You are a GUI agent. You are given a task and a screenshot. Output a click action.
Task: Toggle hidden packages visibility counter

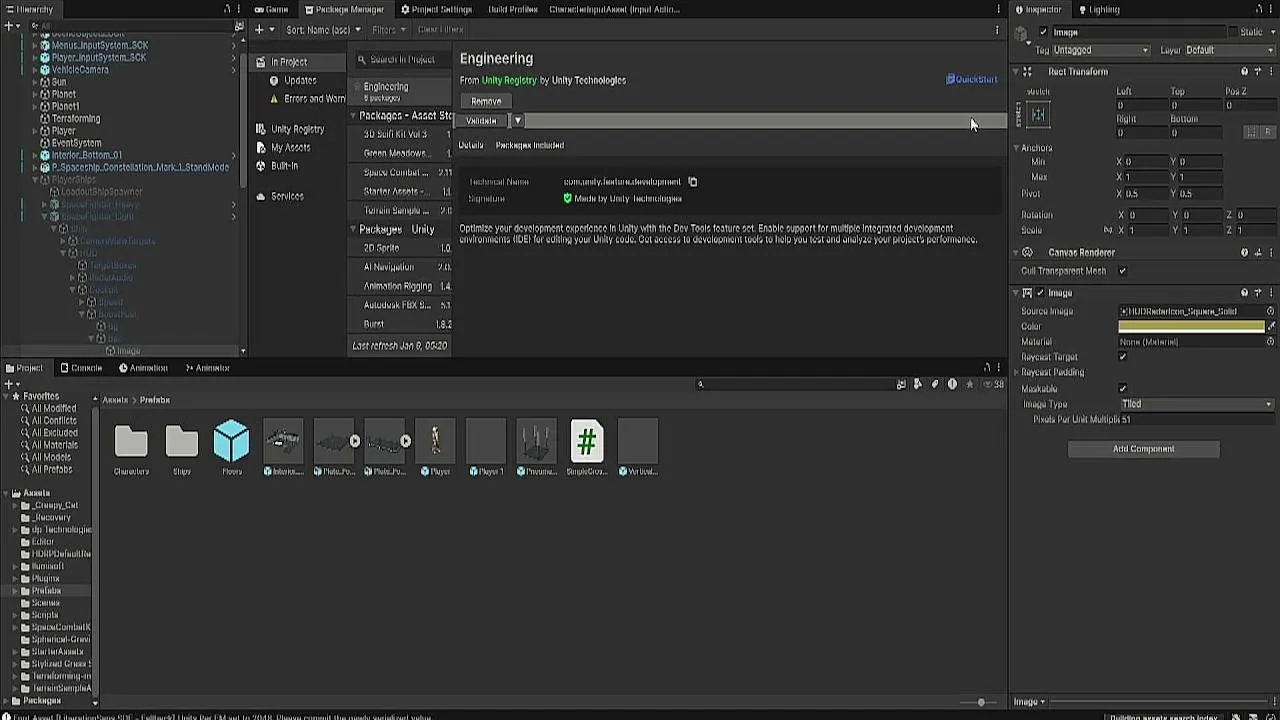(994, 384)
